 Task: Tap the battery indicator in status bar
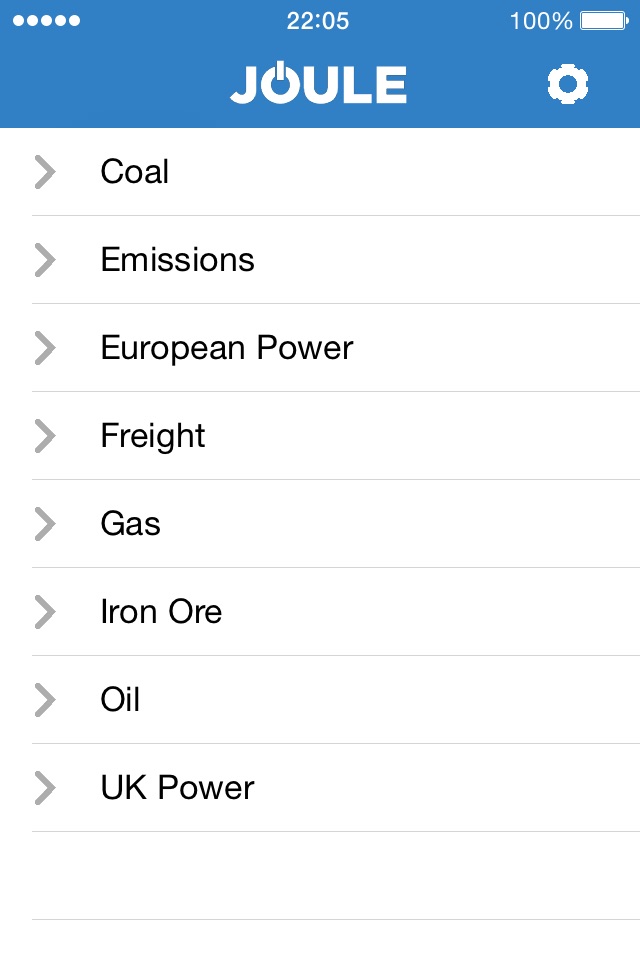point(604,20)
